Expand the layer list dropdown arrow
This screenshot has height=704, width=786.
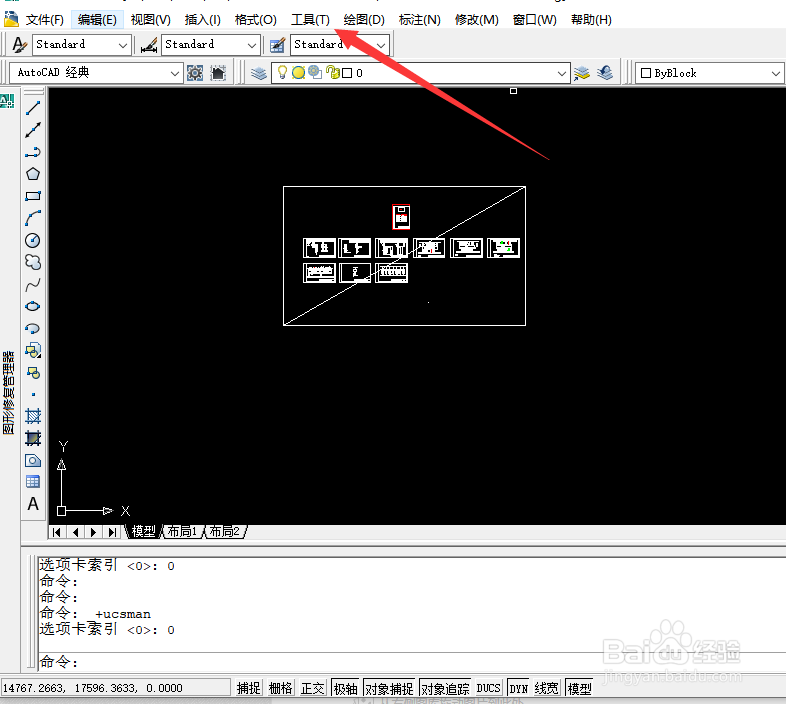tap(562, 73)
